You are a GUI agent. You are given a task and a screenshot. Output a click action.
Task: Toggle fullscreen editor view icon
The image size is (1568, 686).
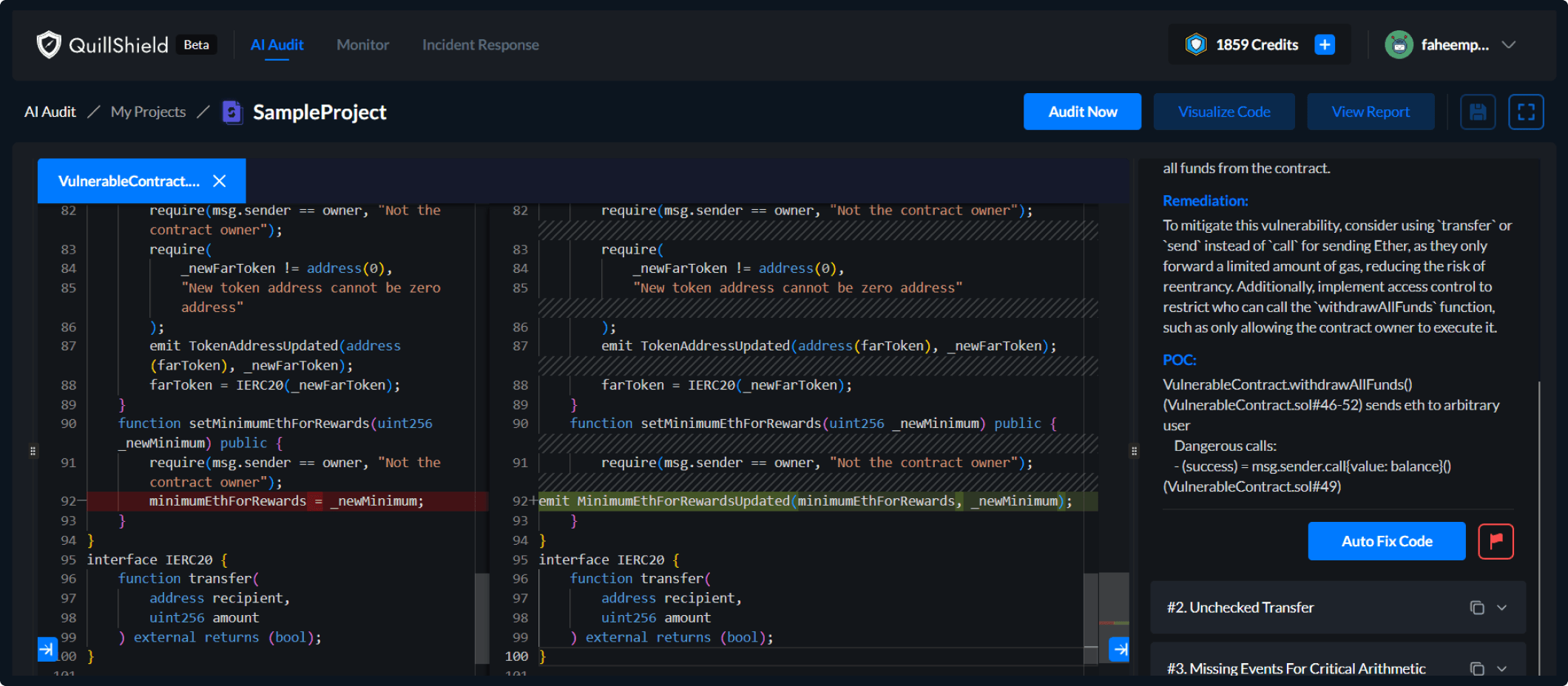(x=1526, y=112)
